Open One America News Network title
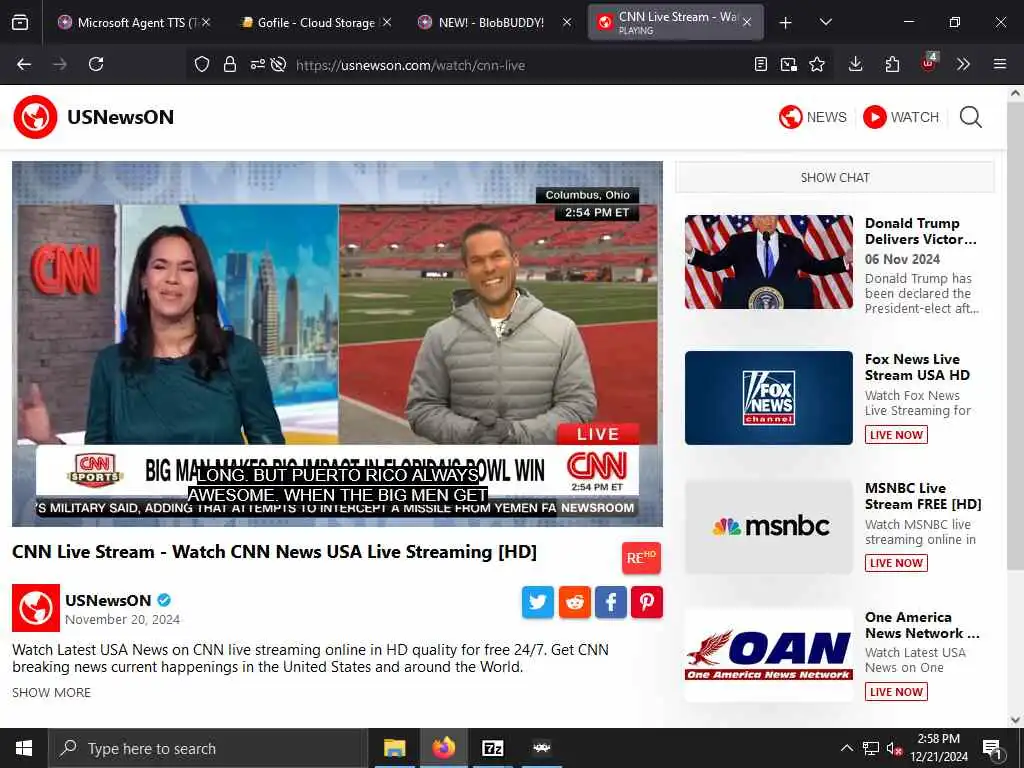 point(922,625)
